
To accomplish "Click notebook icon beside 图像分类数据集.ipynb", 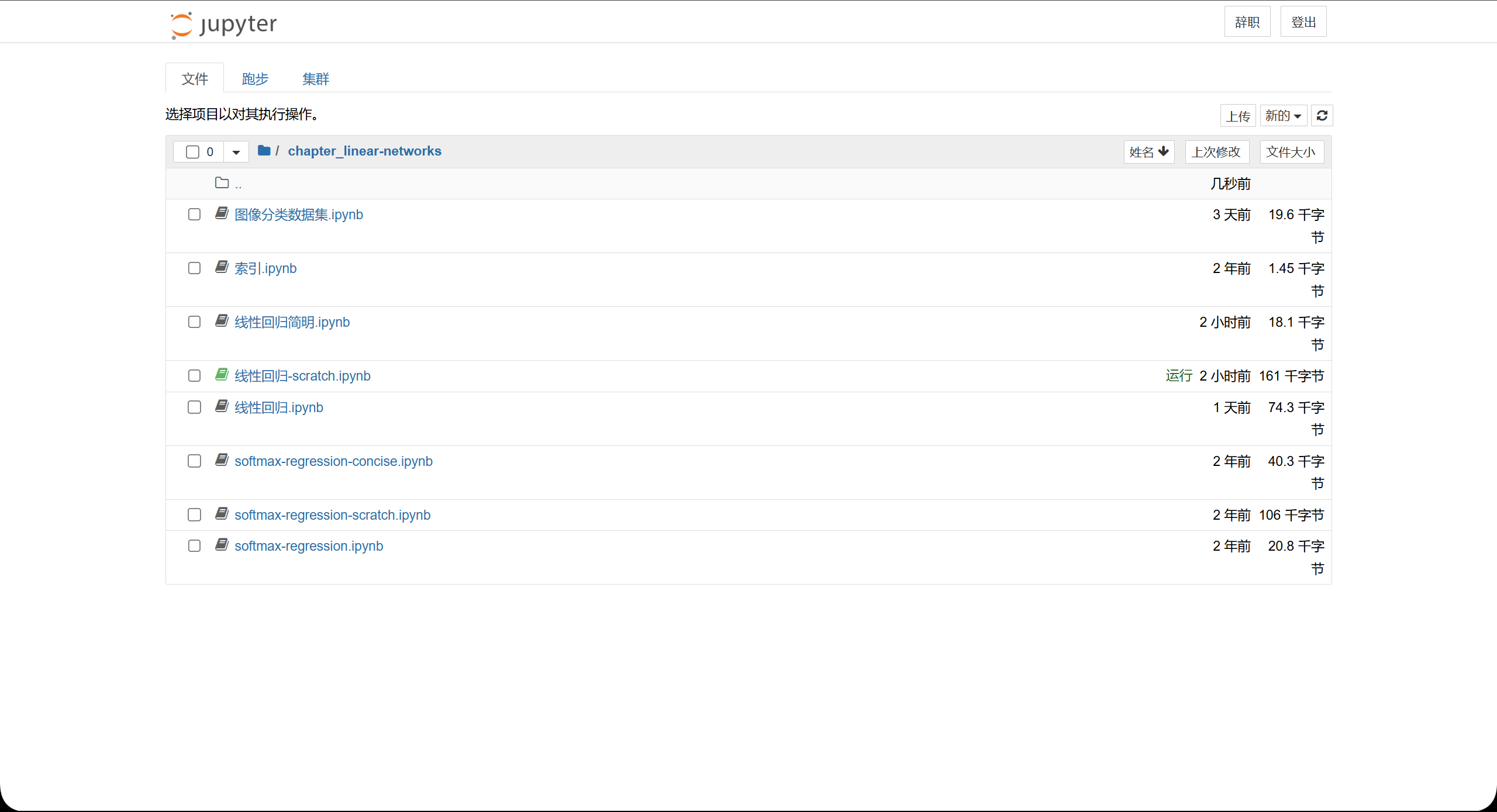I will coord(222,213).
